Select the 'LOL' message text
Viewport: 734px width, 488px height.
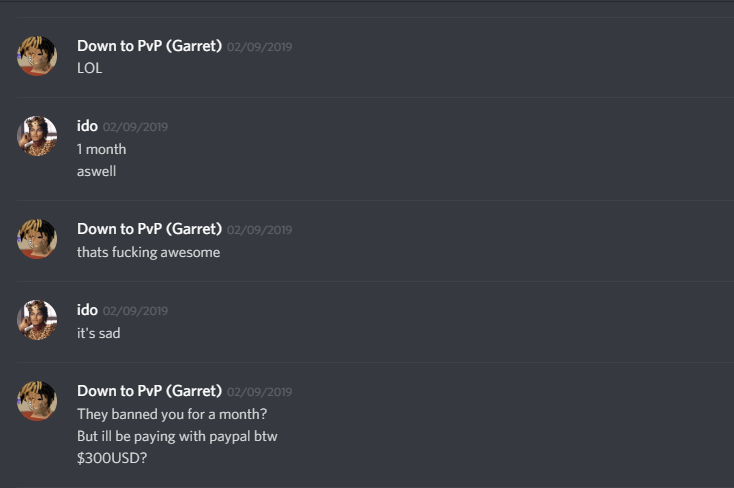(x=89, y=68)
